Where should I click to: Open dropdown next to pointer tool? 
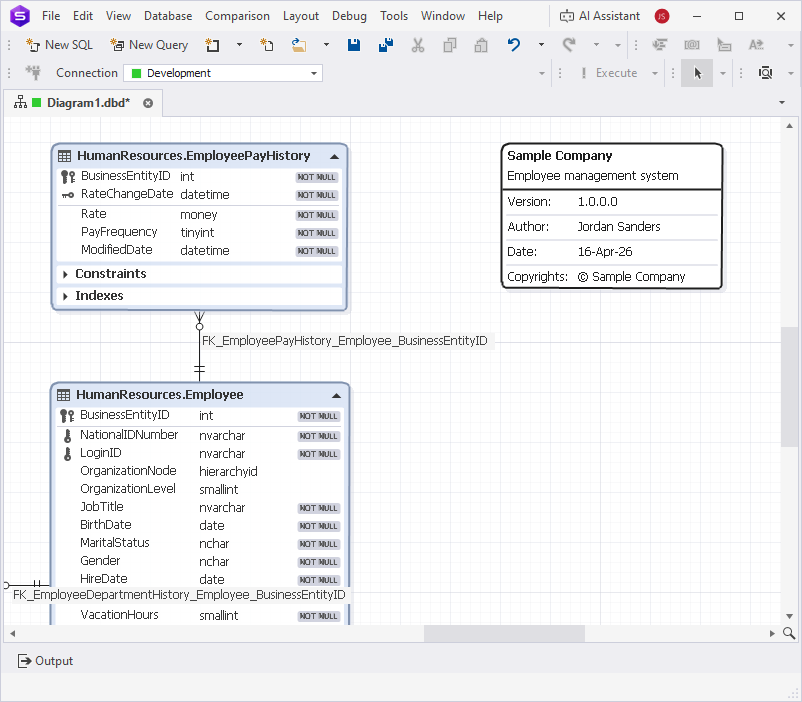click(723, 73)
